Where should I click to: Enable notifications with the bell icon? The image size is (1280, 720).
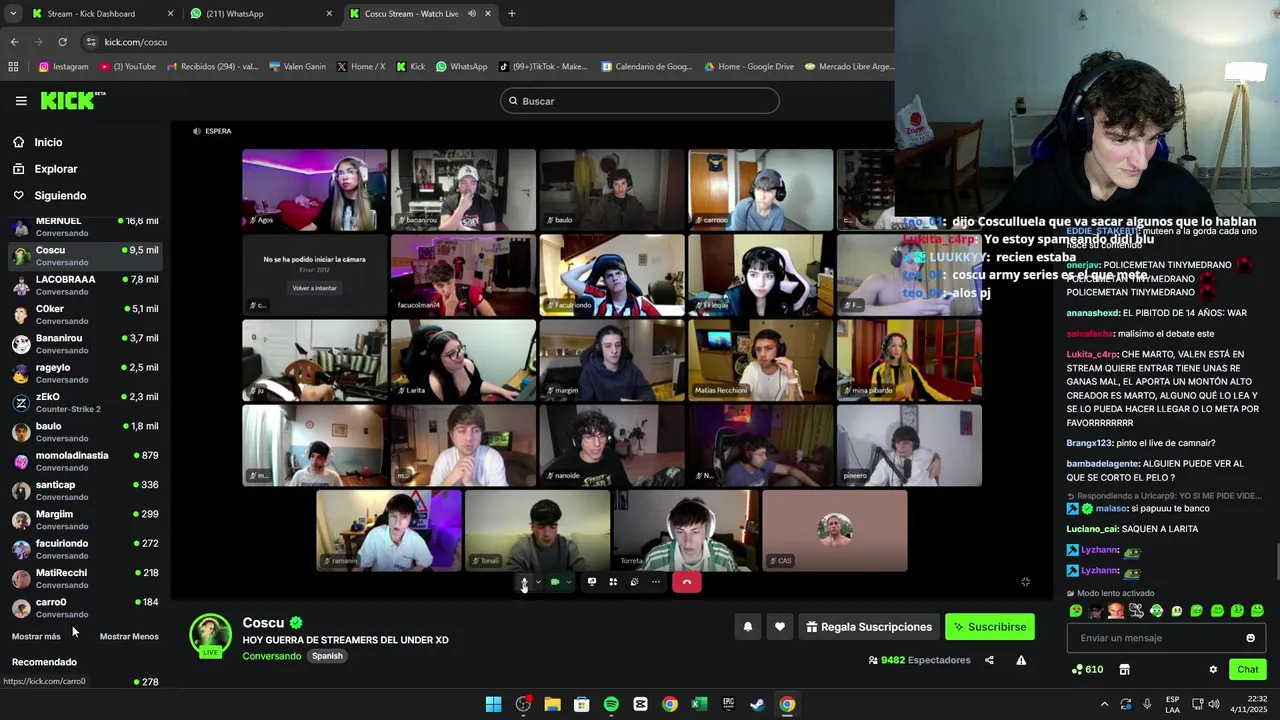pos(747,627)
